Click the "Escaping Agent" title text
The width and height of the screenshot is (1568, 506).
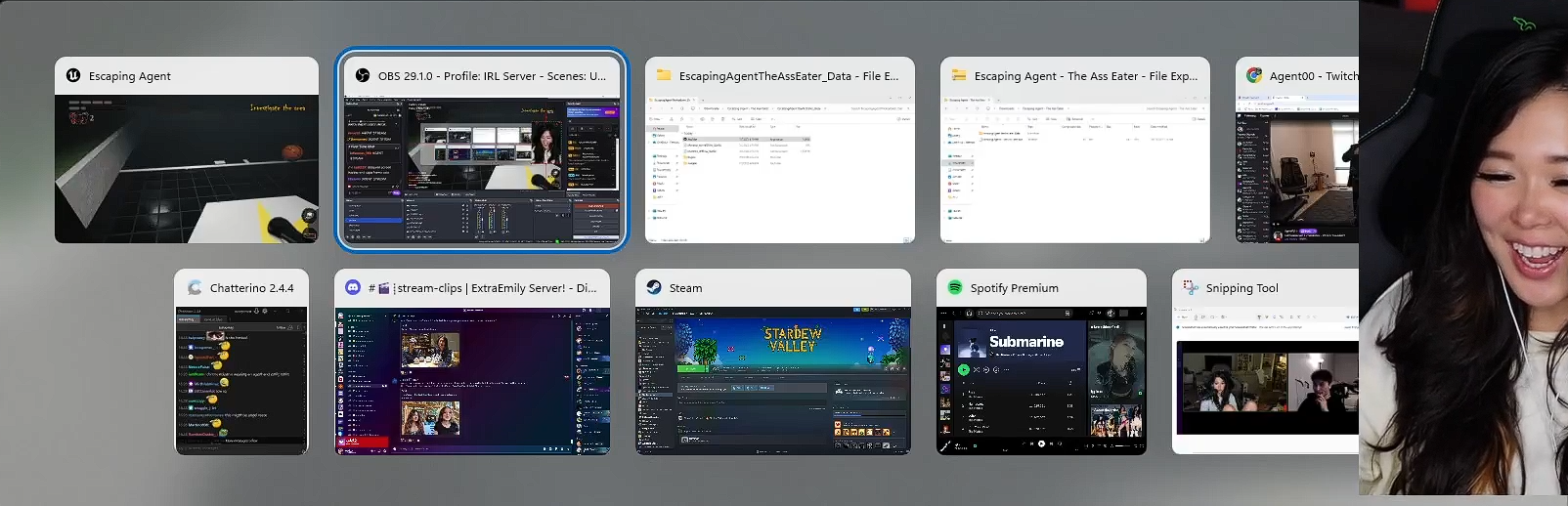point(129,76)
